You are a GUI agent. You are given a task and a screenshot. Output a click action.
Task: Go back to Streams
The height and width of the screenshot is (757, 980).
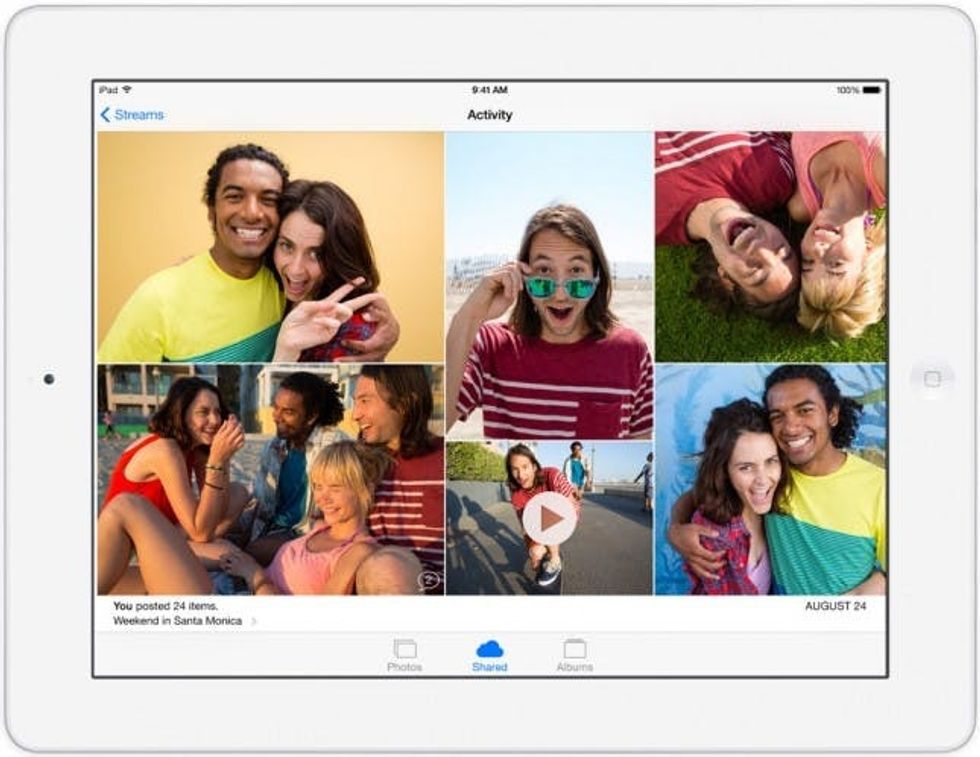point(138,115)
